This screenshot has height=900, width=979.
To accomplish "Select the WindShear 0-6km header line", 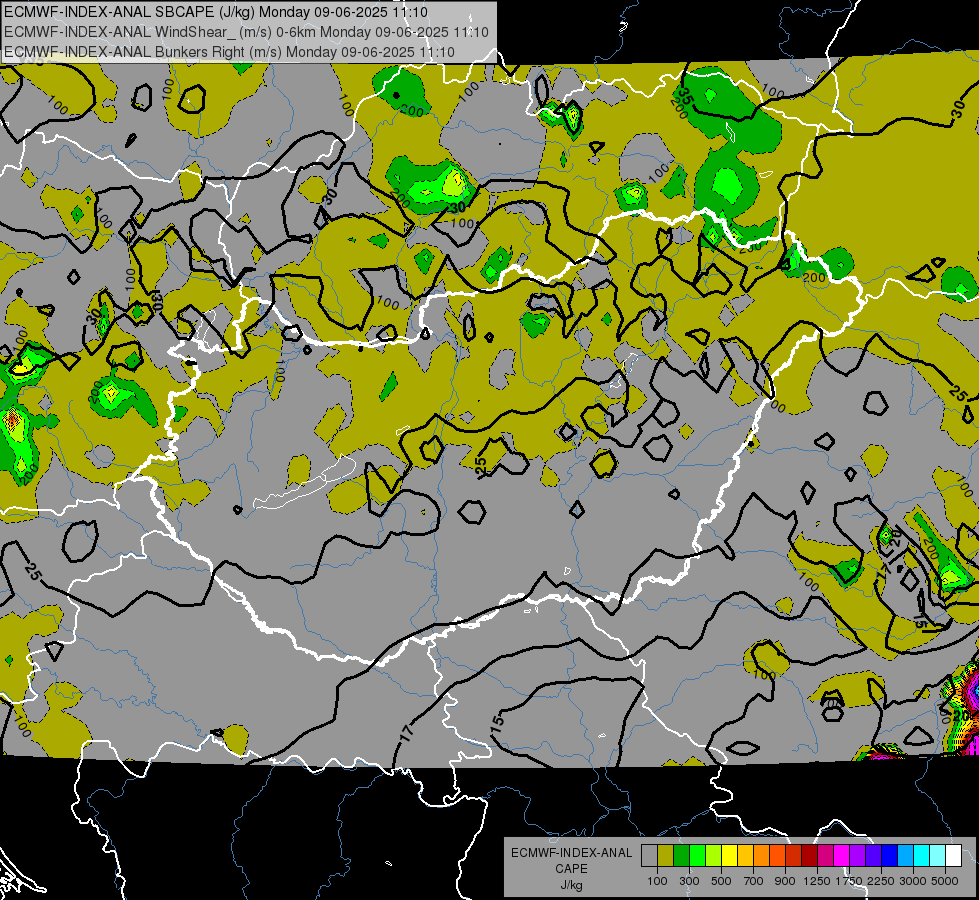I will click(247, 32).
